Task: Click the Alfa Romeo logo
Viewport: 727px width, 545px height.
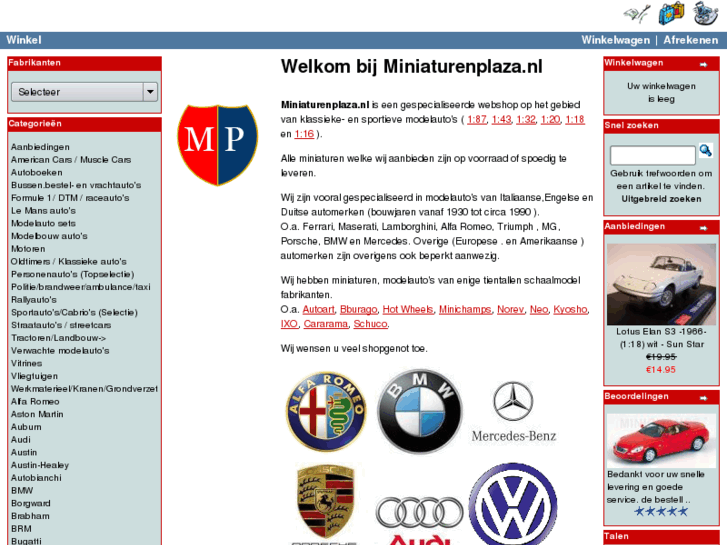Action: pyautogui.click(x=326, y=412)
